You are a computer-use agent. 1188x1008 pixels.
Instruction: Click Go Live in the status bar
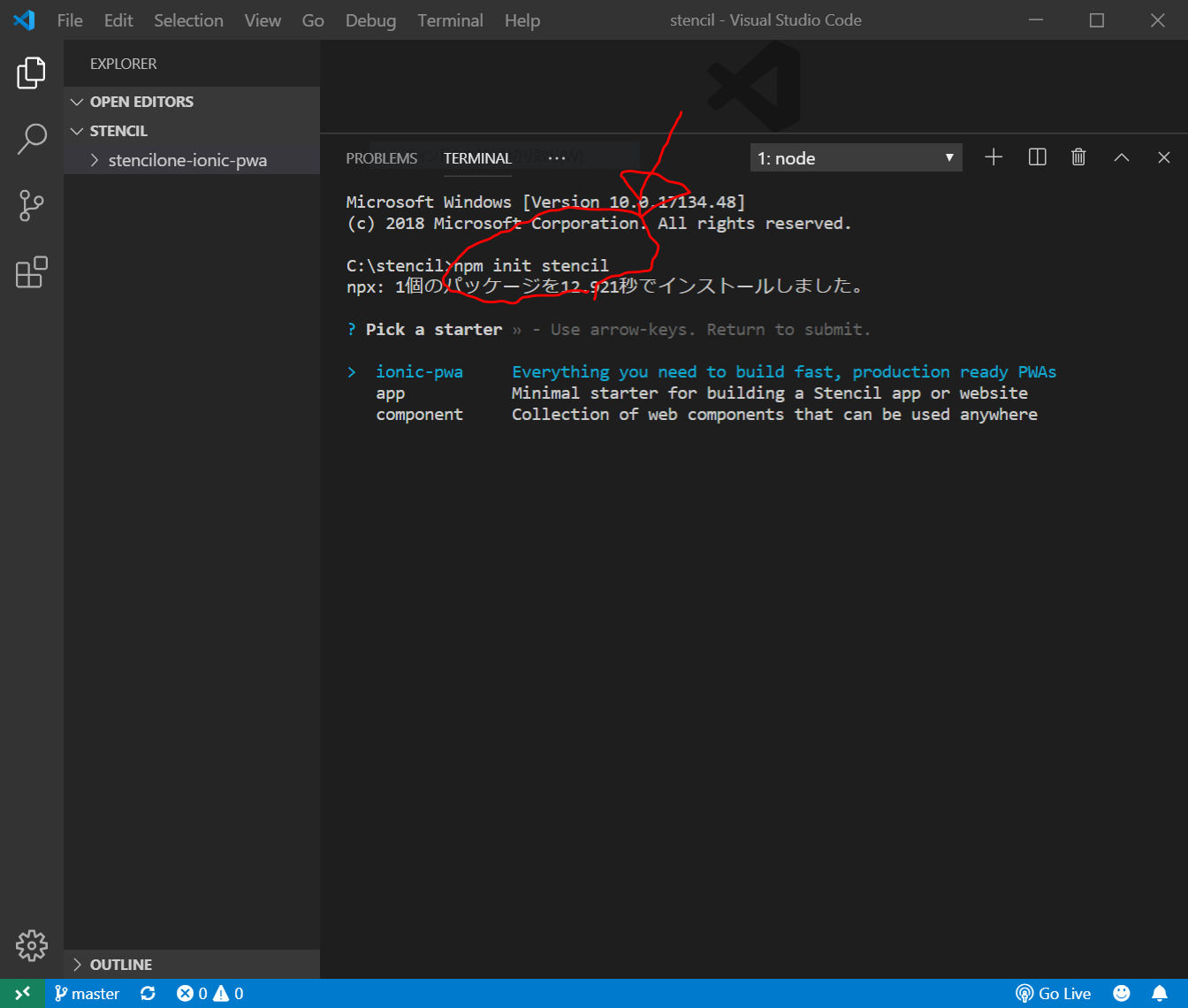1054,993
